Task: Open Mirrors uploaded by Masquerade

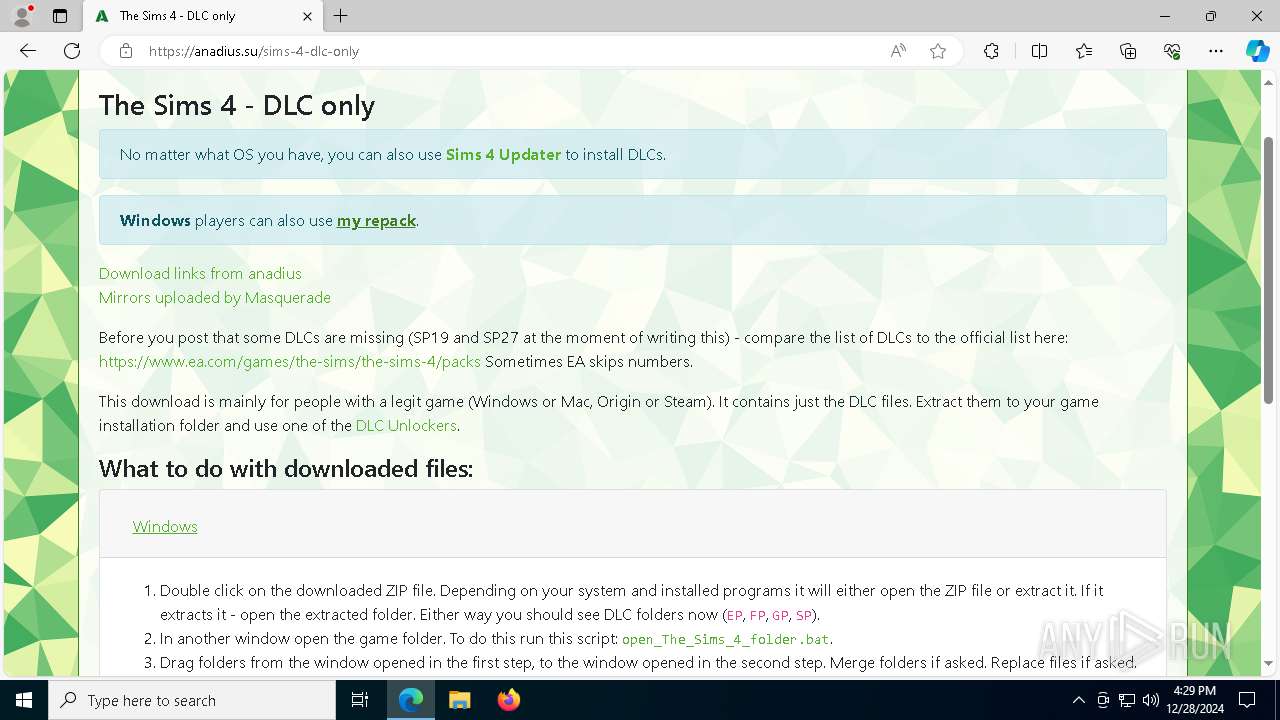Action: point(215,297)
